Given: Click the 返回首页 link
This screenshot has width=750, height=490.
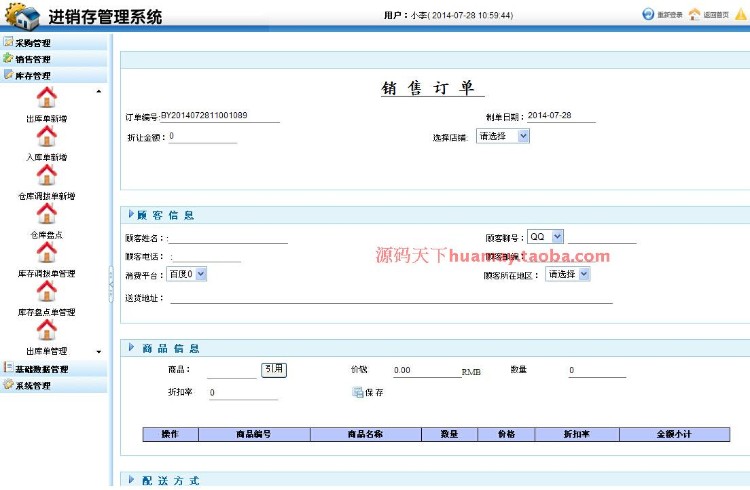Looking at the screenshot, I should pos(716,15).
